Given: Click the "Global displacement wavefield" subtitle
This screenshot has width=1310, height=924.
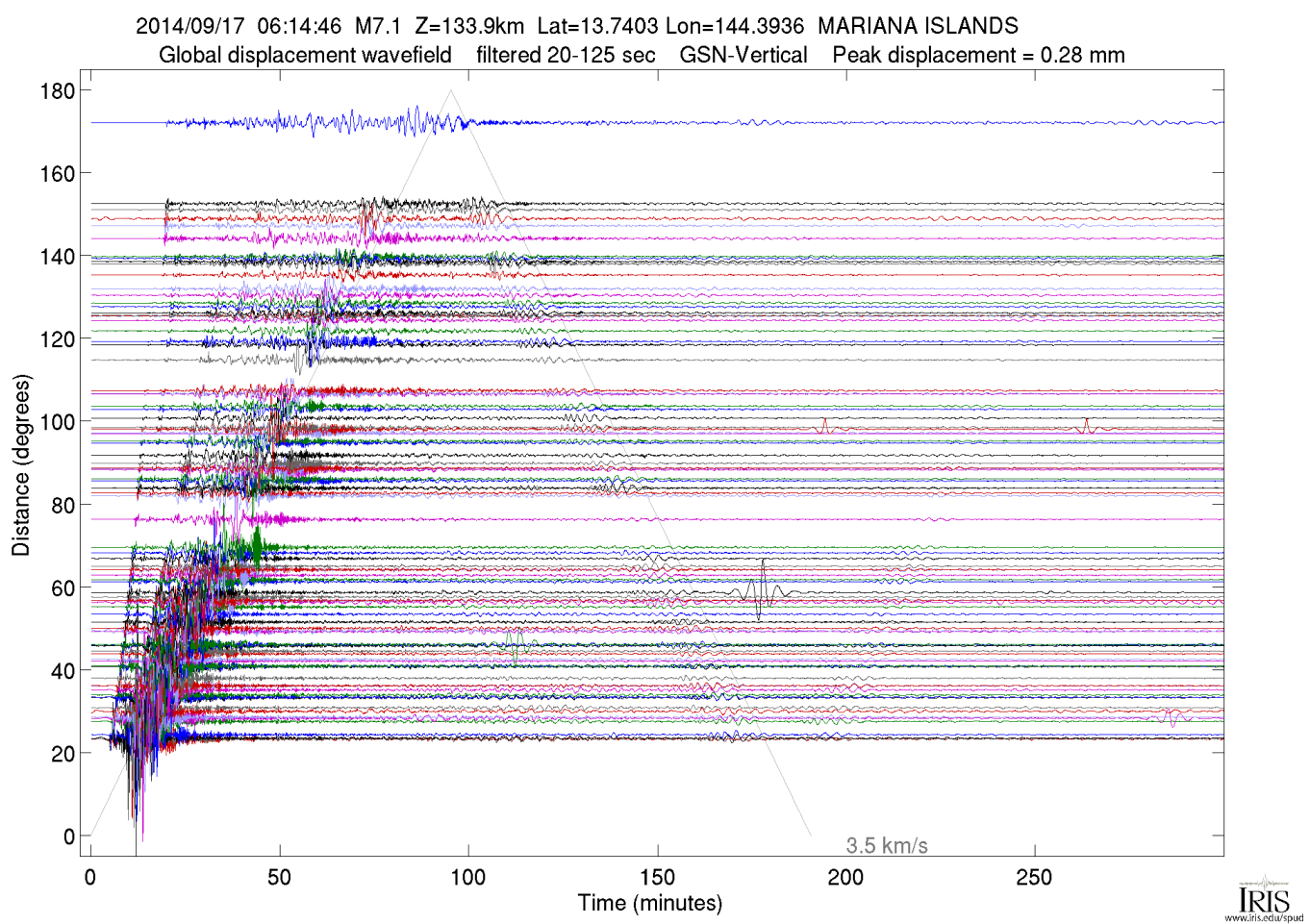Looking at the screenshot, I should 305,56.
